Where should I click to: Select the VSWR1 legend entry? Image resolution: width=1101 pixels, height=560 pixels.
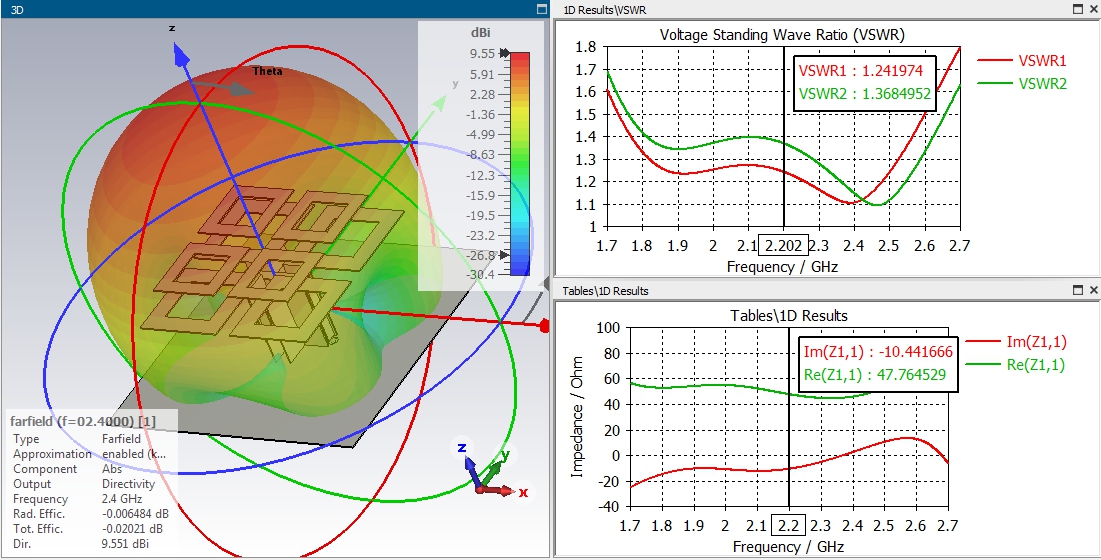pos(1020,60)
